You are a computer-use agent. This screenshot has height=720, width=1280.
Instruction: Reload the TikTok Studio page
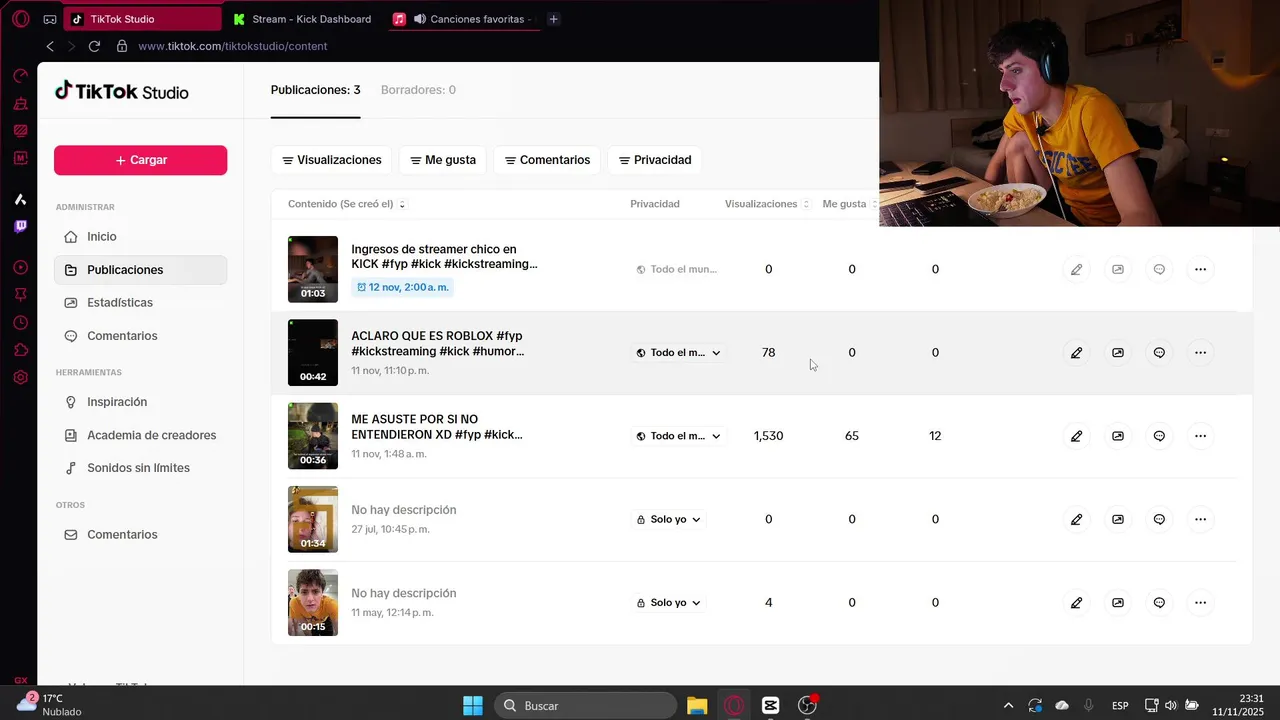(x=94, y=46)
